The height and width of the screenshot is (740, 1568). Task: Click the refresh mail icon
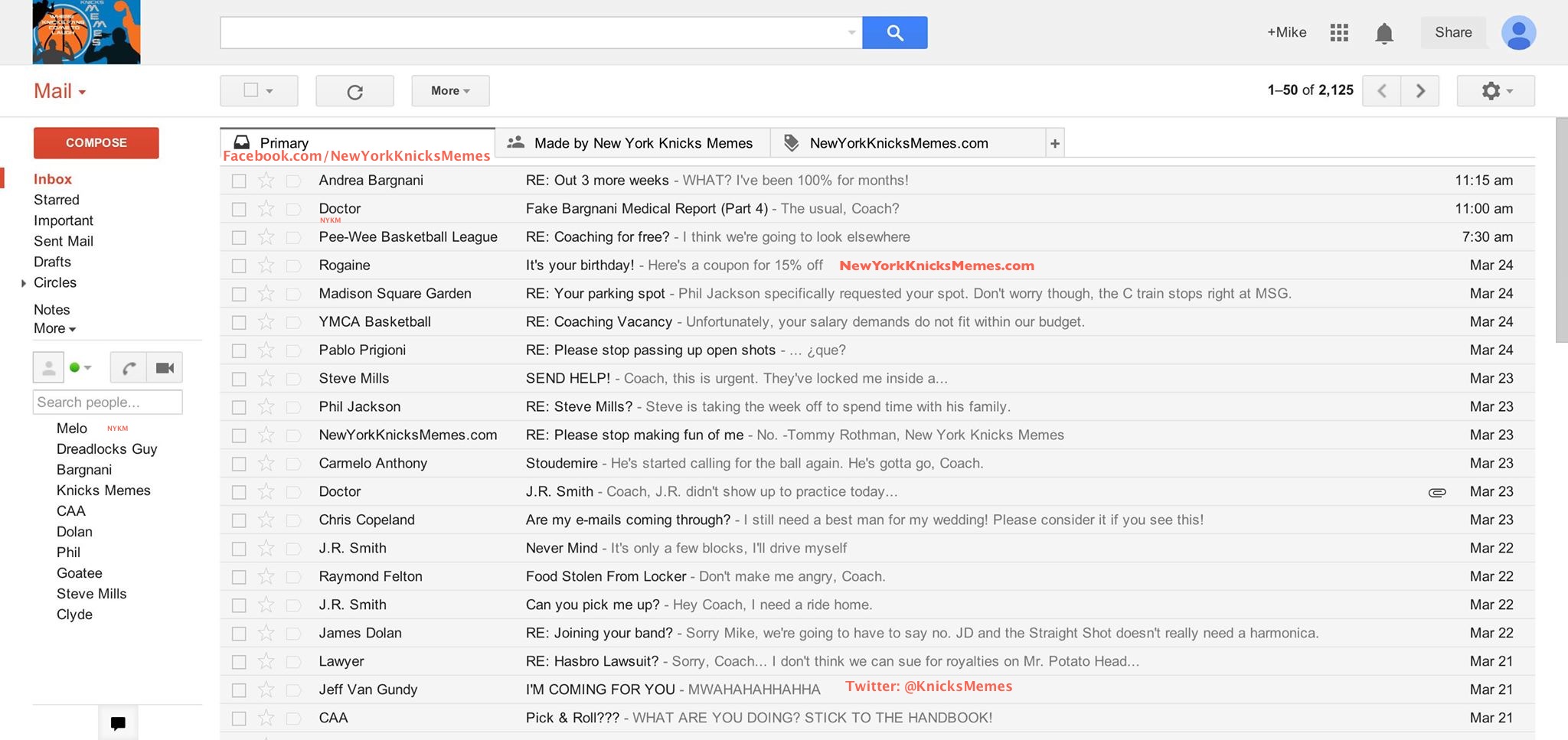coord(354,91)
